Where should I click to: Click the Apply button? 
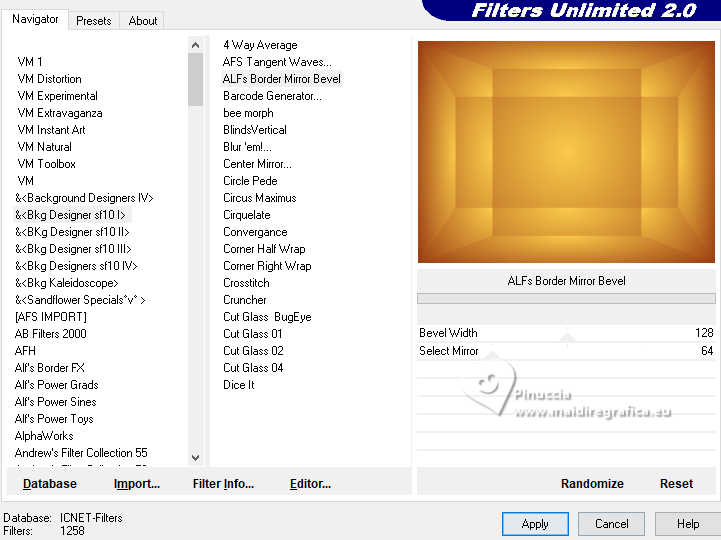pos(535,524)
